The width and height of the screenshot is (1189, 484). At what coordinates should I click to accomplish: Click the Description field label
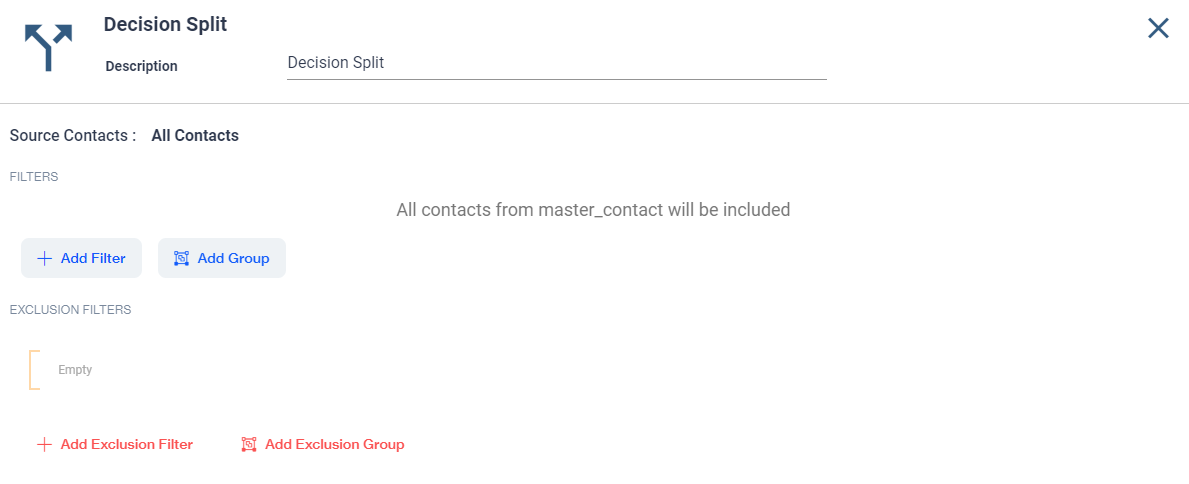pyautogui.click(x=141, y=66)
